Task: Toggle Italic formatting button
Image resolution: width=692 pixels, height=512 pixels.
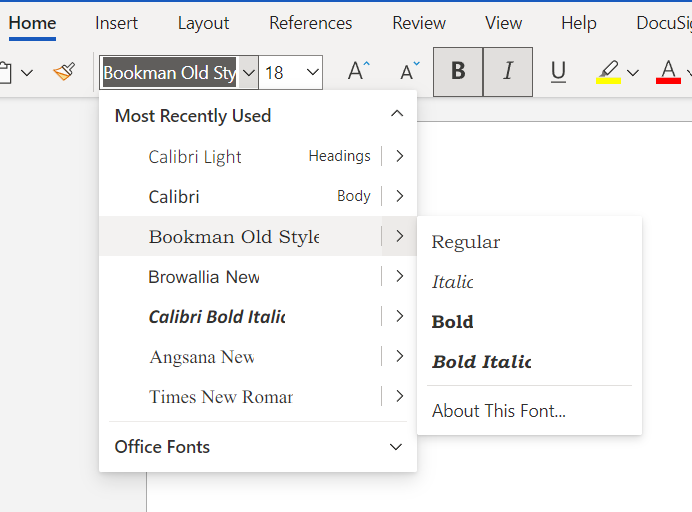Action: point(508,72)
